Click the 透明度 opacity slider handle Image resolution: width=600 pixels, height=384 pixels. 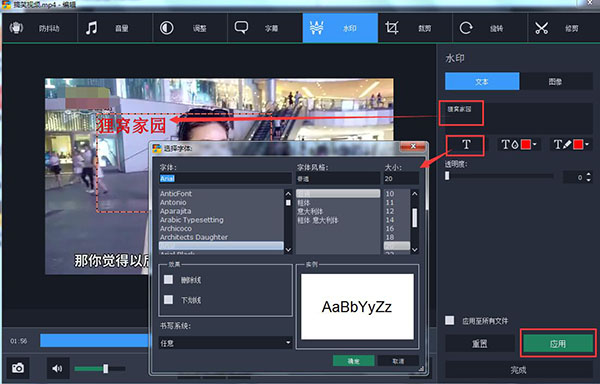[x=447, y=176]
